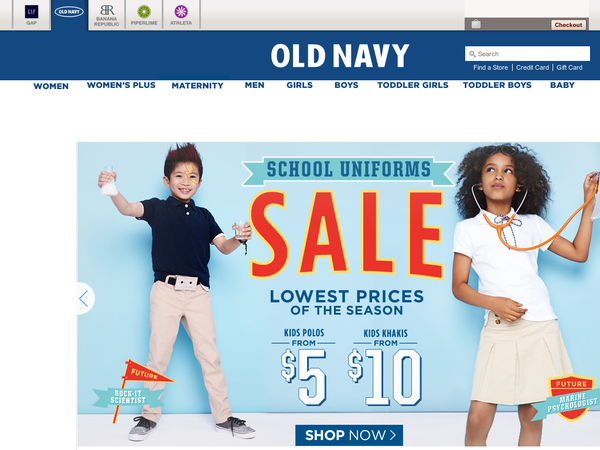Click the Checkout button
Viewport: 600px width, 450px height.
568,24
